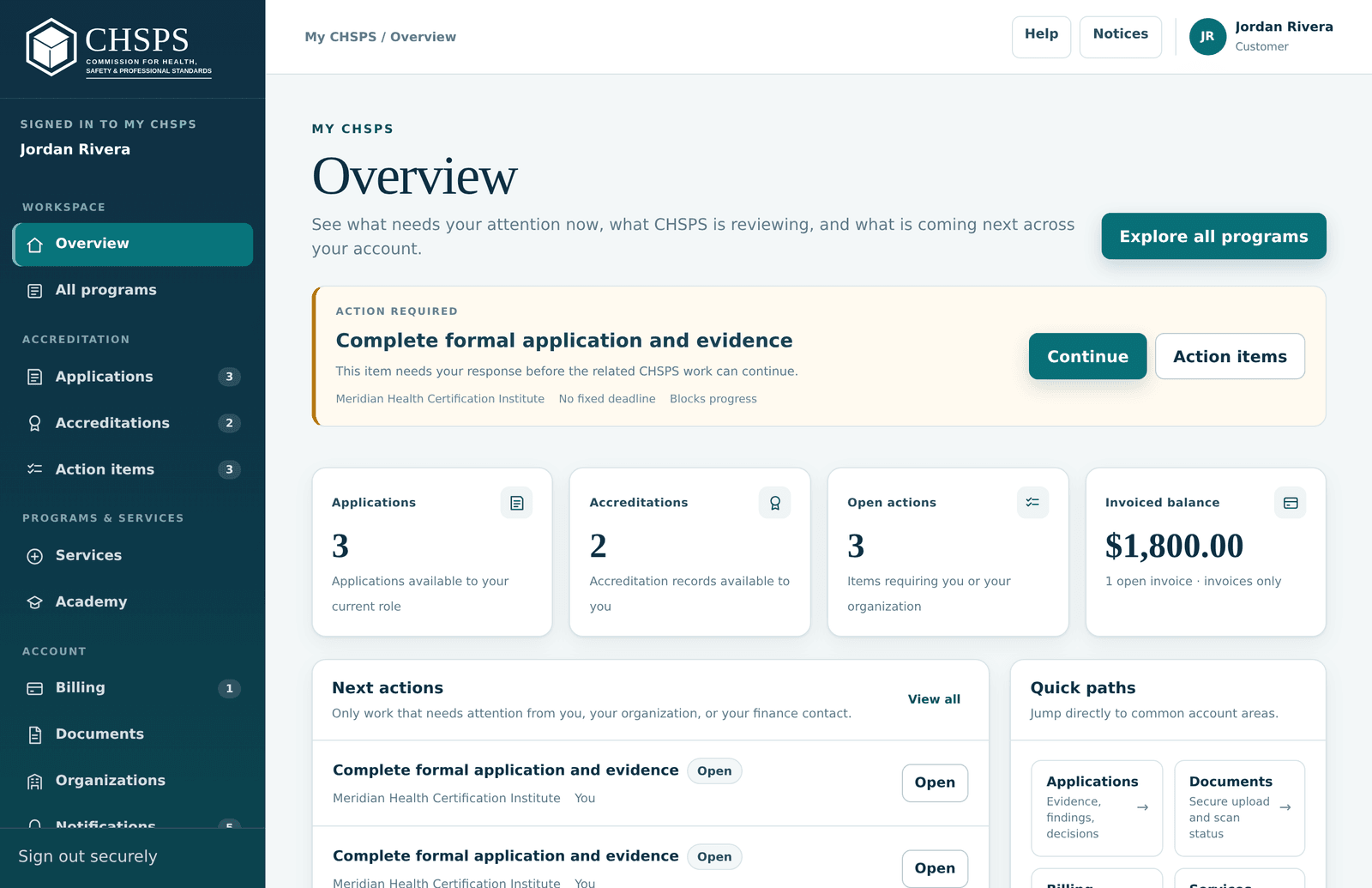
Task: Click the Academy graduation cap icon
Action: tap(35, 602)
